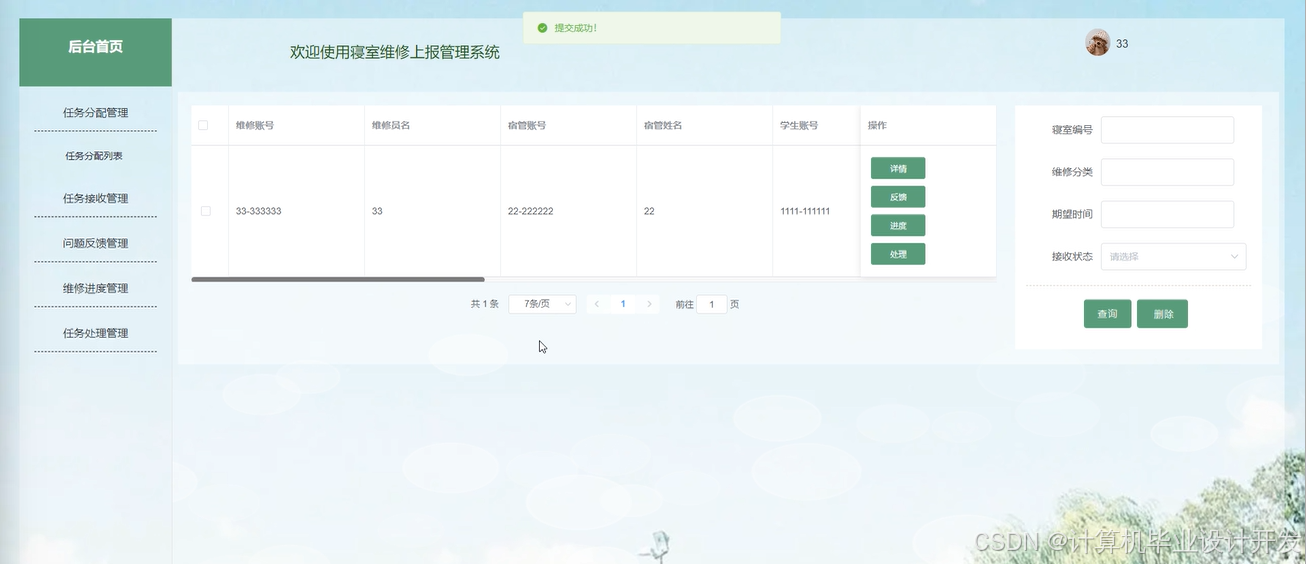
Task: Tick the checkbox for row 33-333333
Action: (206, 211)
